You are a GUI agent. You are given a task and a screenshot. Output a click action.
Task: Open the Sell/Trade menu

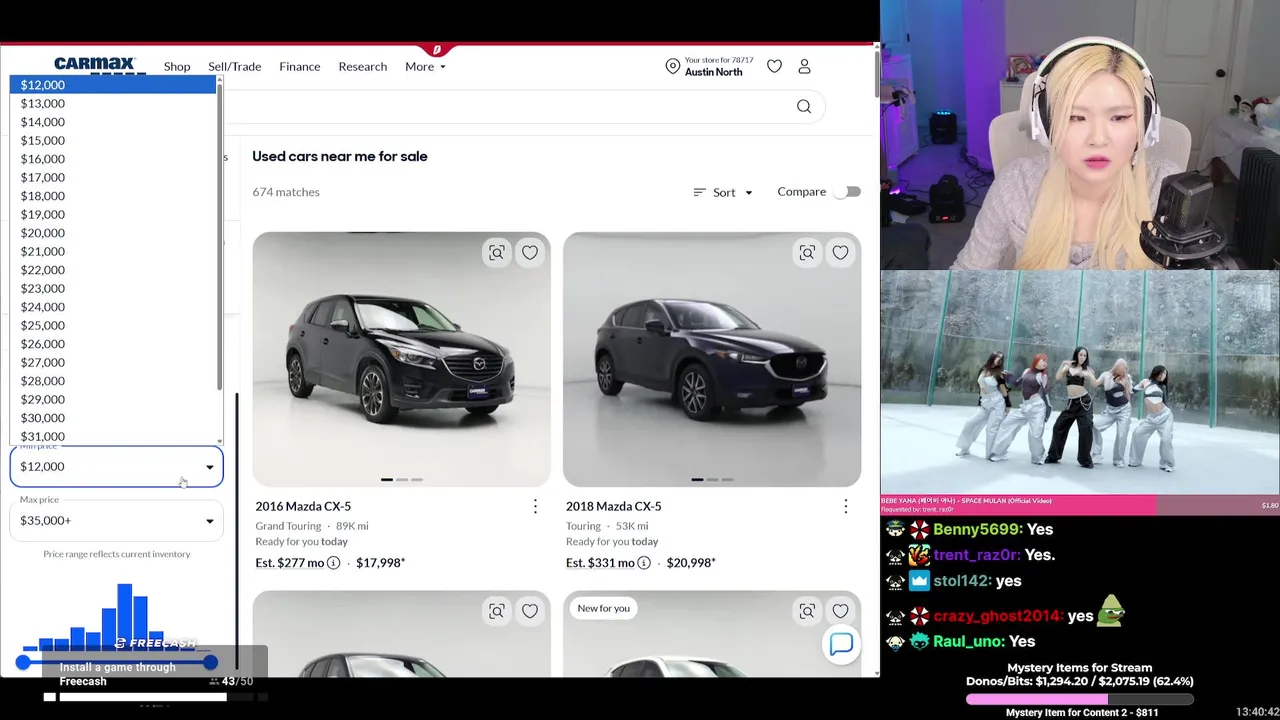[234, 67]
